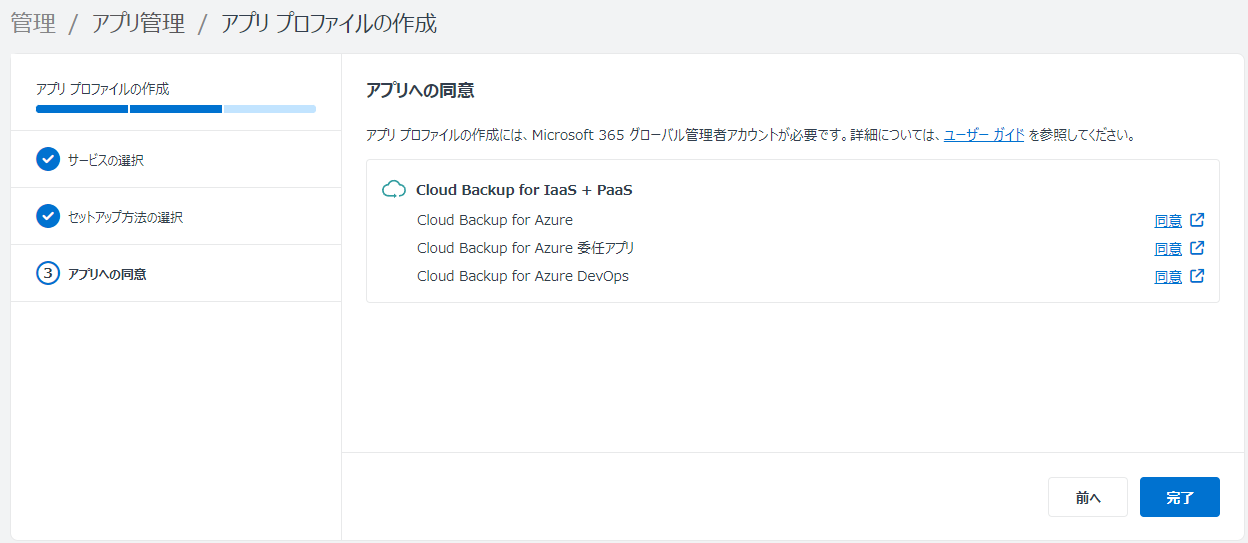Click the 前へ button
This screenshot has height=543, width=1248.
tap(1088, 497)
